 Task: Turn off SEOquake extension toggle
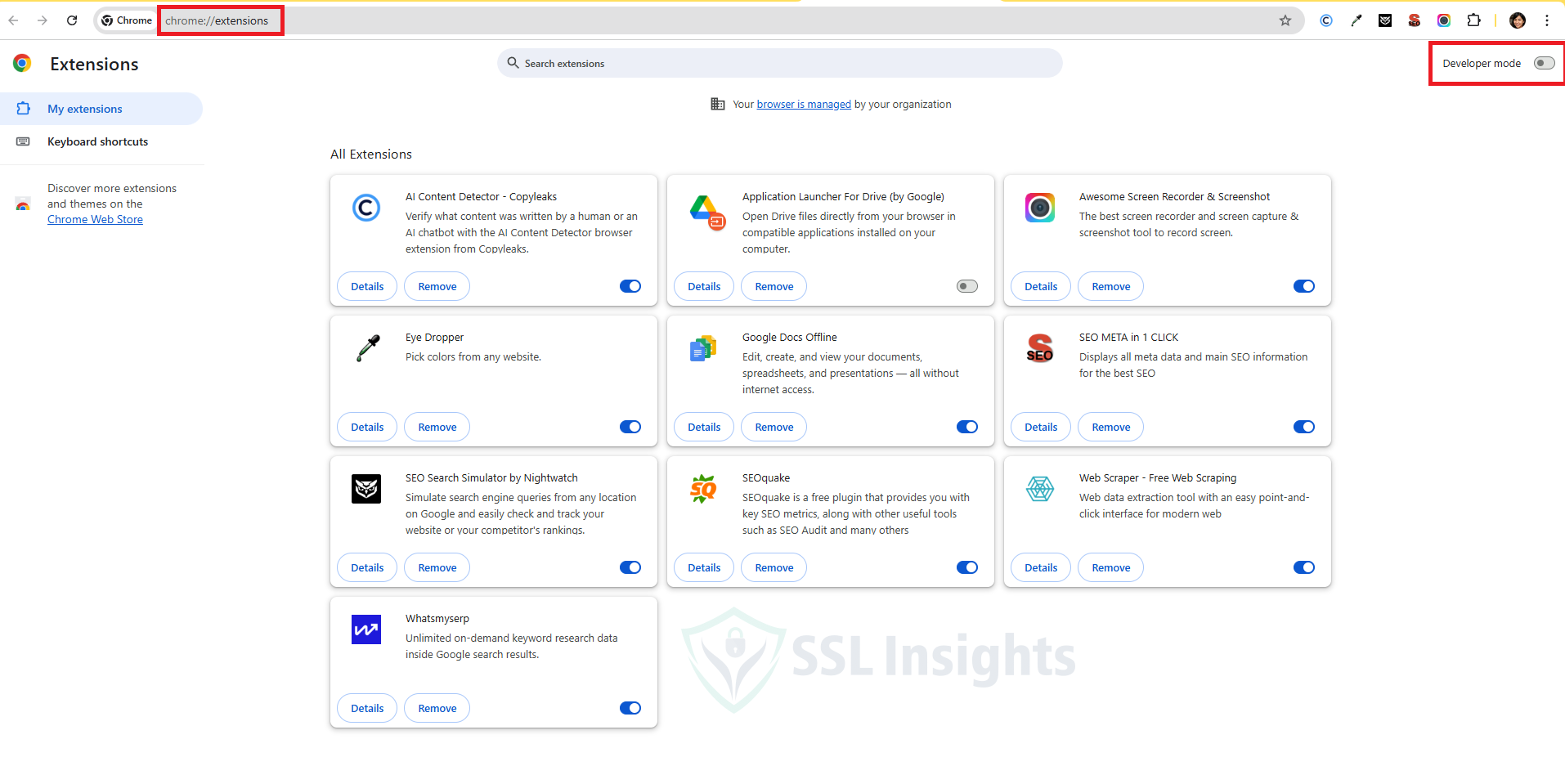[966, 567]
